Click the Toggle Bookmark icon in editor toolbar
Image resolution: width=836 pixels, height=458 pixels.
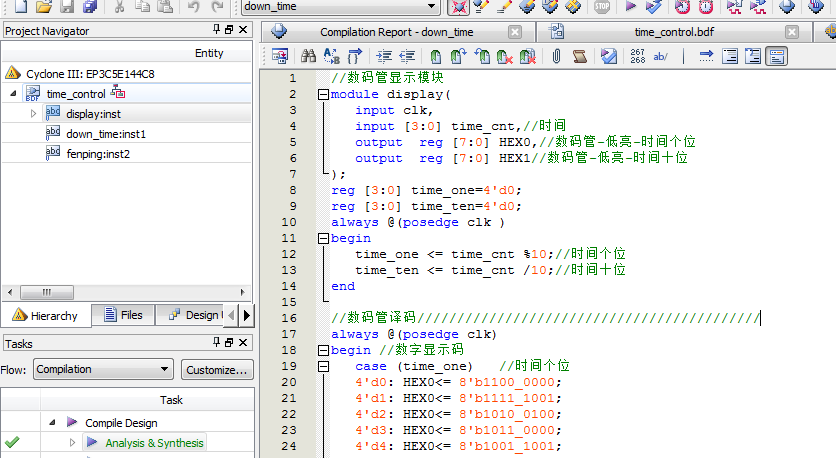point(435,57)
